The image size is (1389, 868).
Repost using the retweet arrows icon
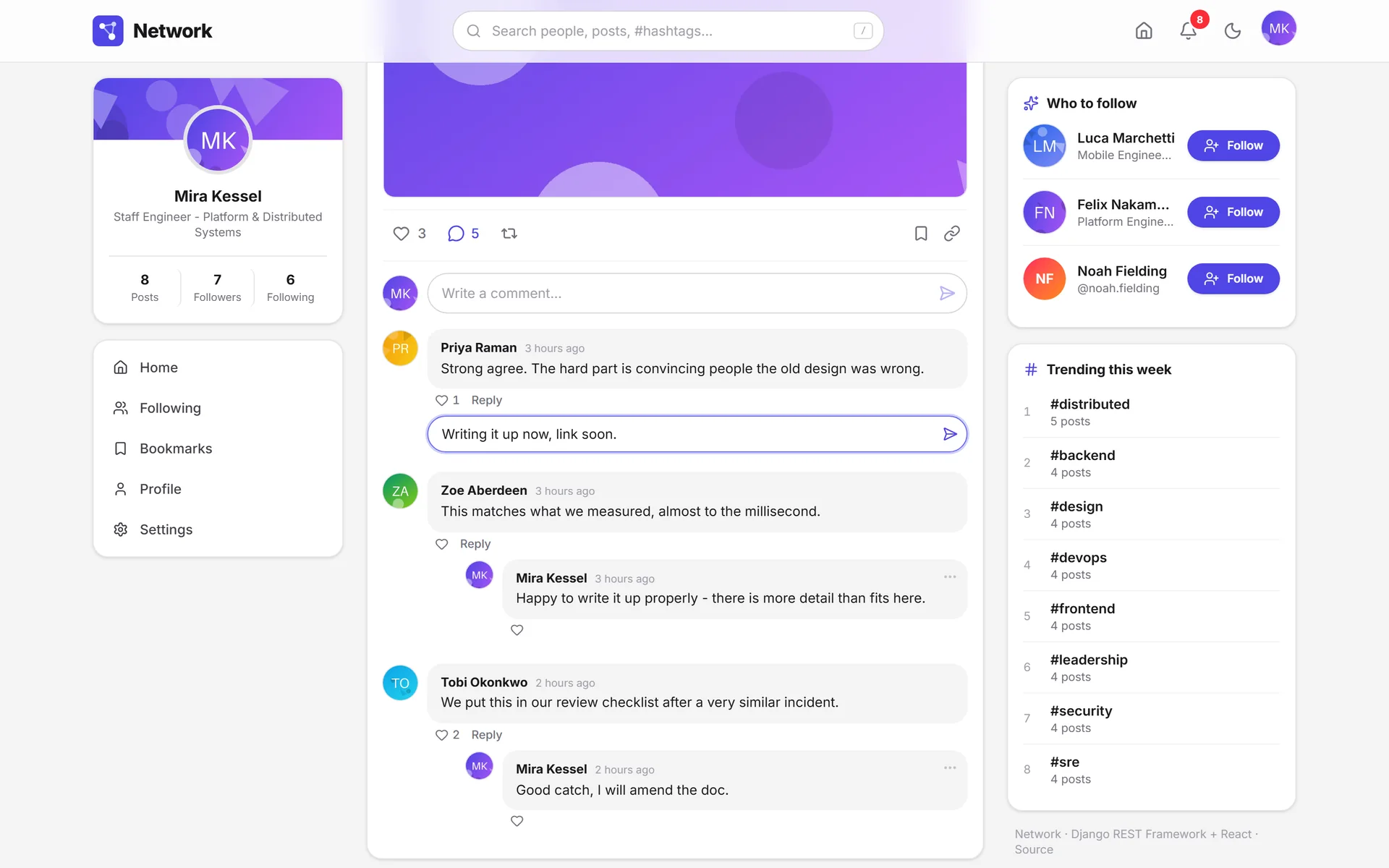point(509,234)
